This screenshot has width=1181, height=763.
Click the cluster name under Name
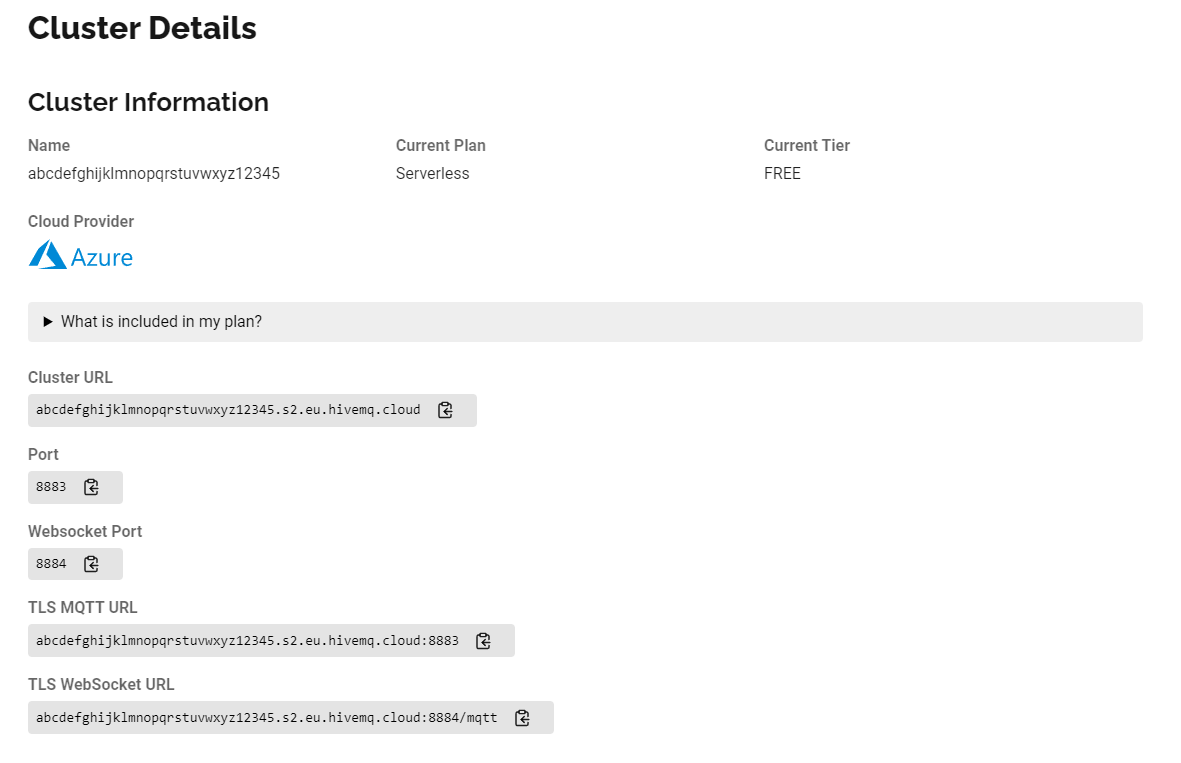click(154, 174)
